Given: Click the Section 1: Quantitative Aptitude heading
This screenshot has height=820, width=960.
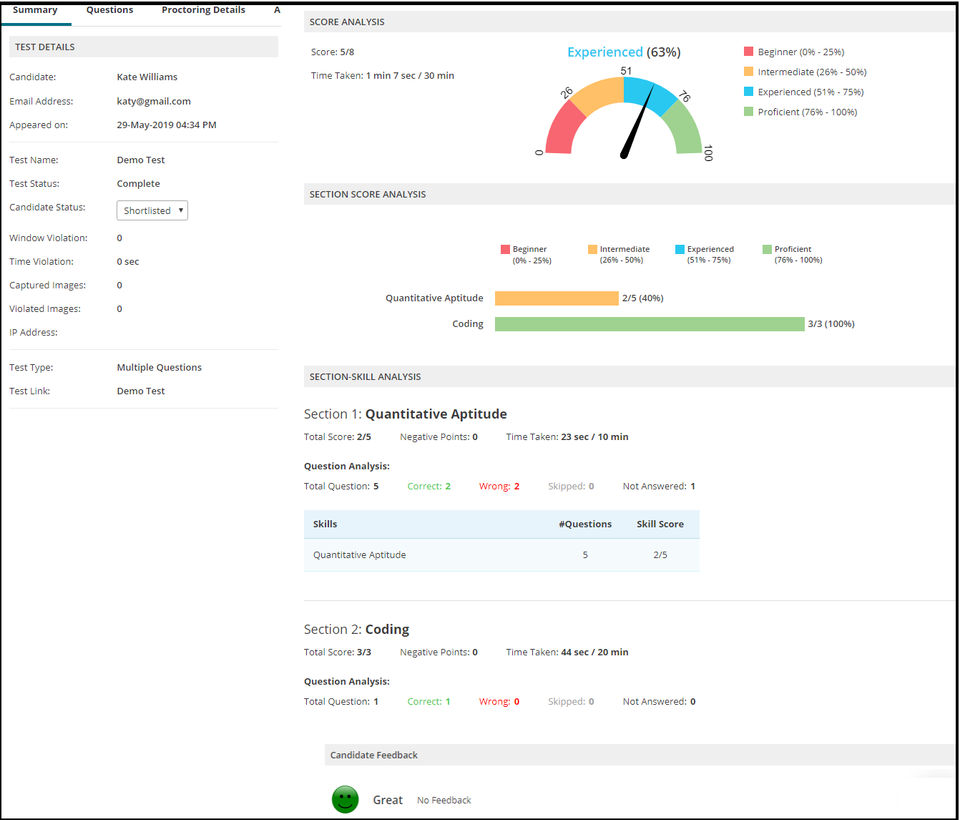Looking at the screenshot, I should (x=405, y=414).
